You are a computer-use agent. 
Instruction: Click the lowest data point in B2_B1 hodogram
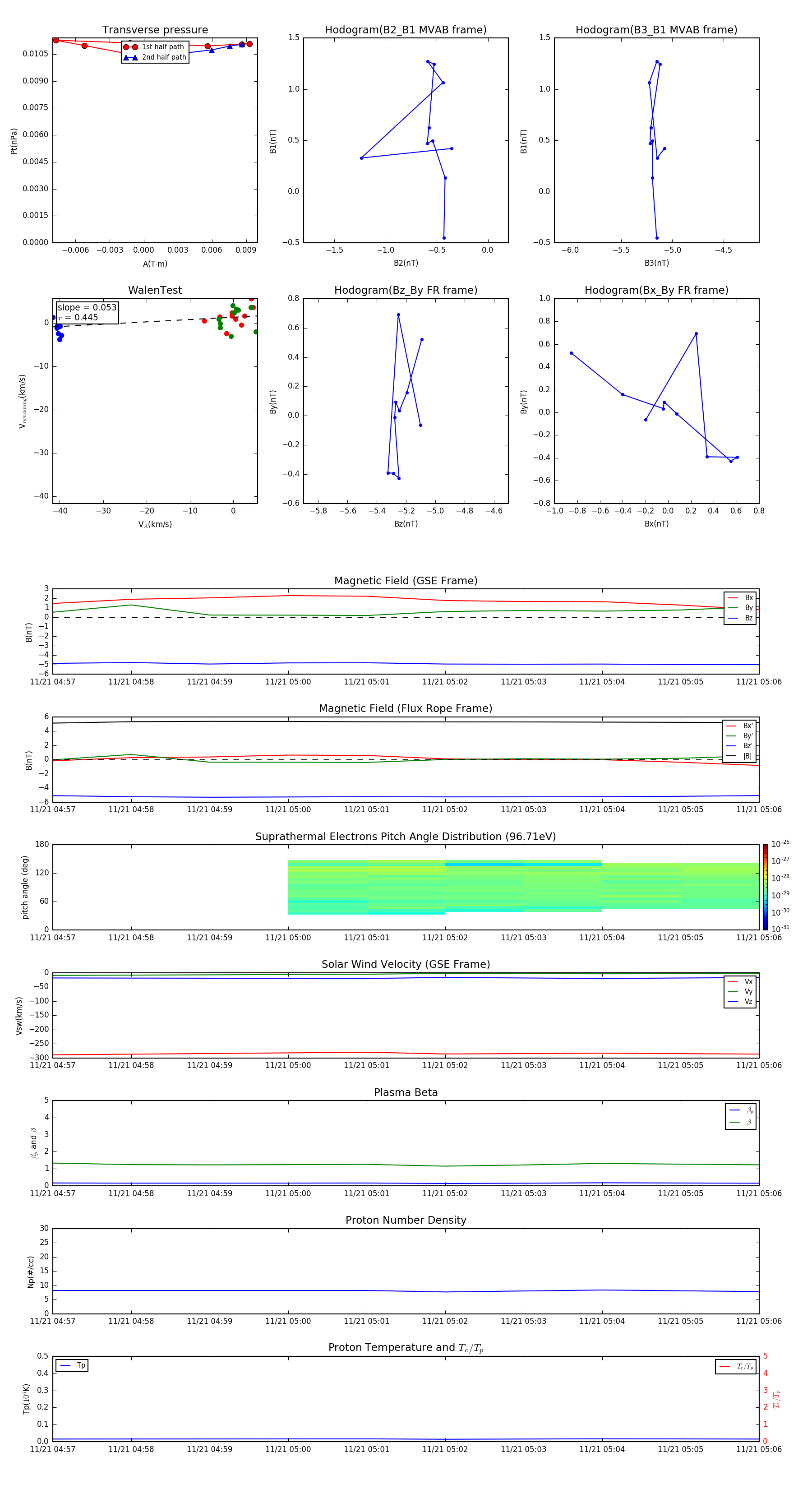(x=444, y=238)
